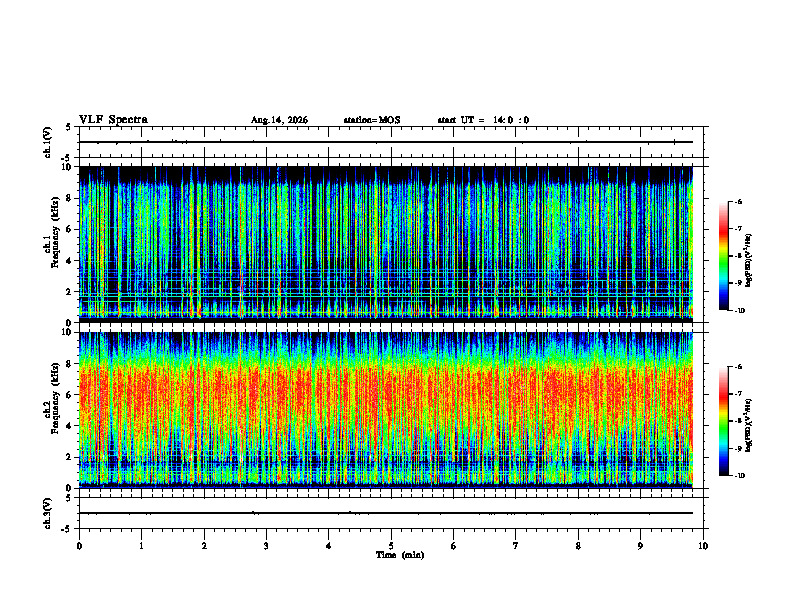Click the 0 minute tick on time axis
The image size is (792, 612).
[x=79, y=546]
